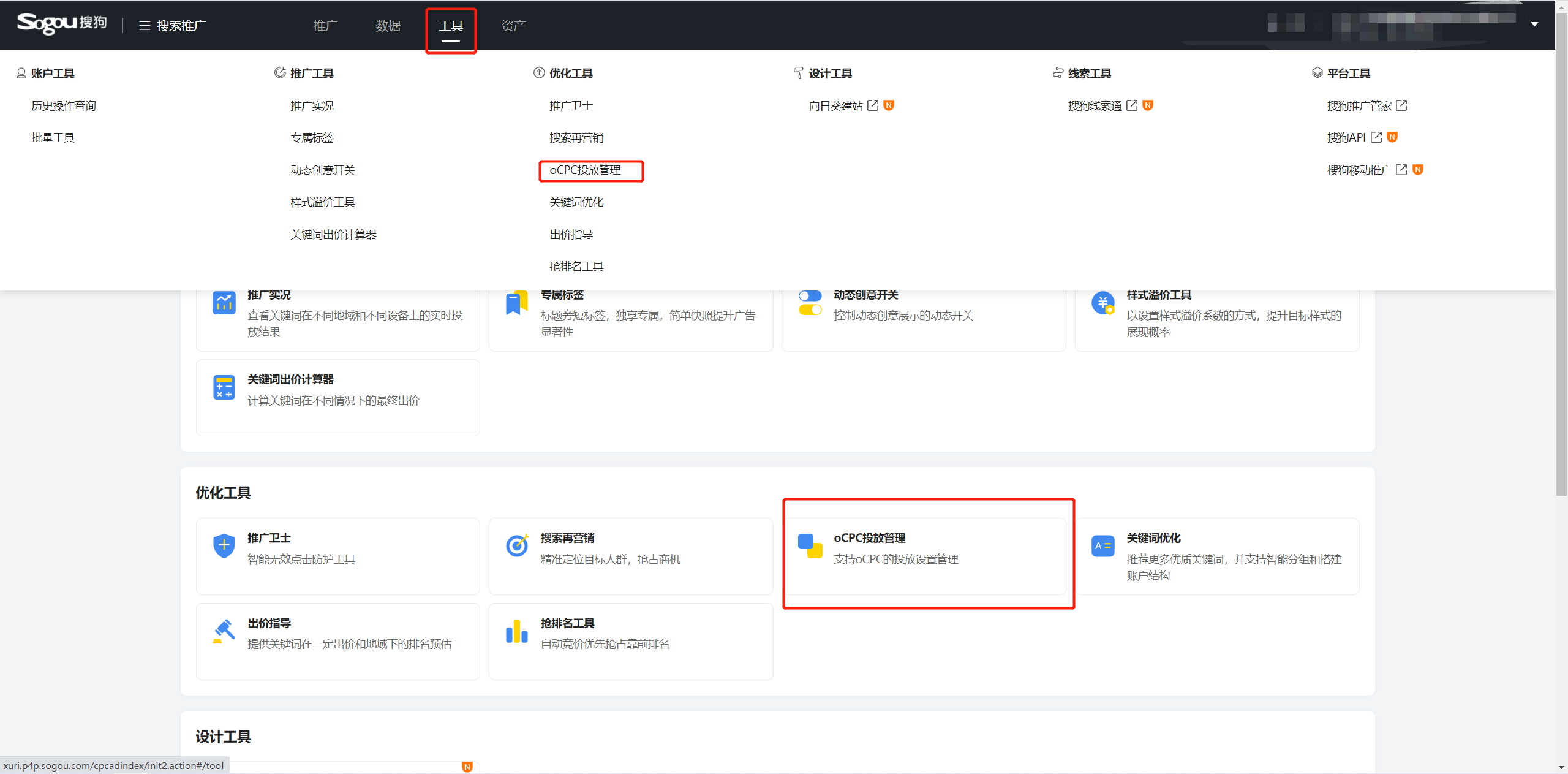This screenshot has height=774, width=1568.
Task: Click the 出价指导 gavel icon
Action: point(224,631)
